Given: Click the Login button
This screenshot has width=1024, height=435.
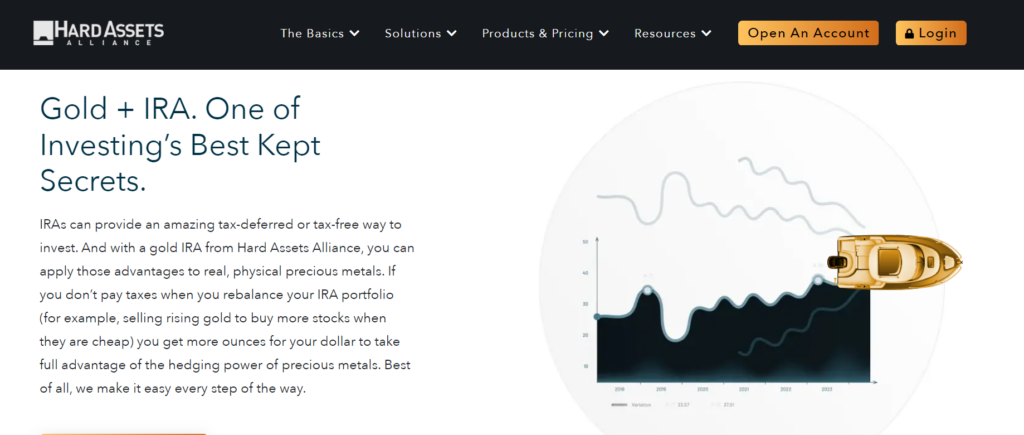Looking at the screenshot, I should (931, 33).
